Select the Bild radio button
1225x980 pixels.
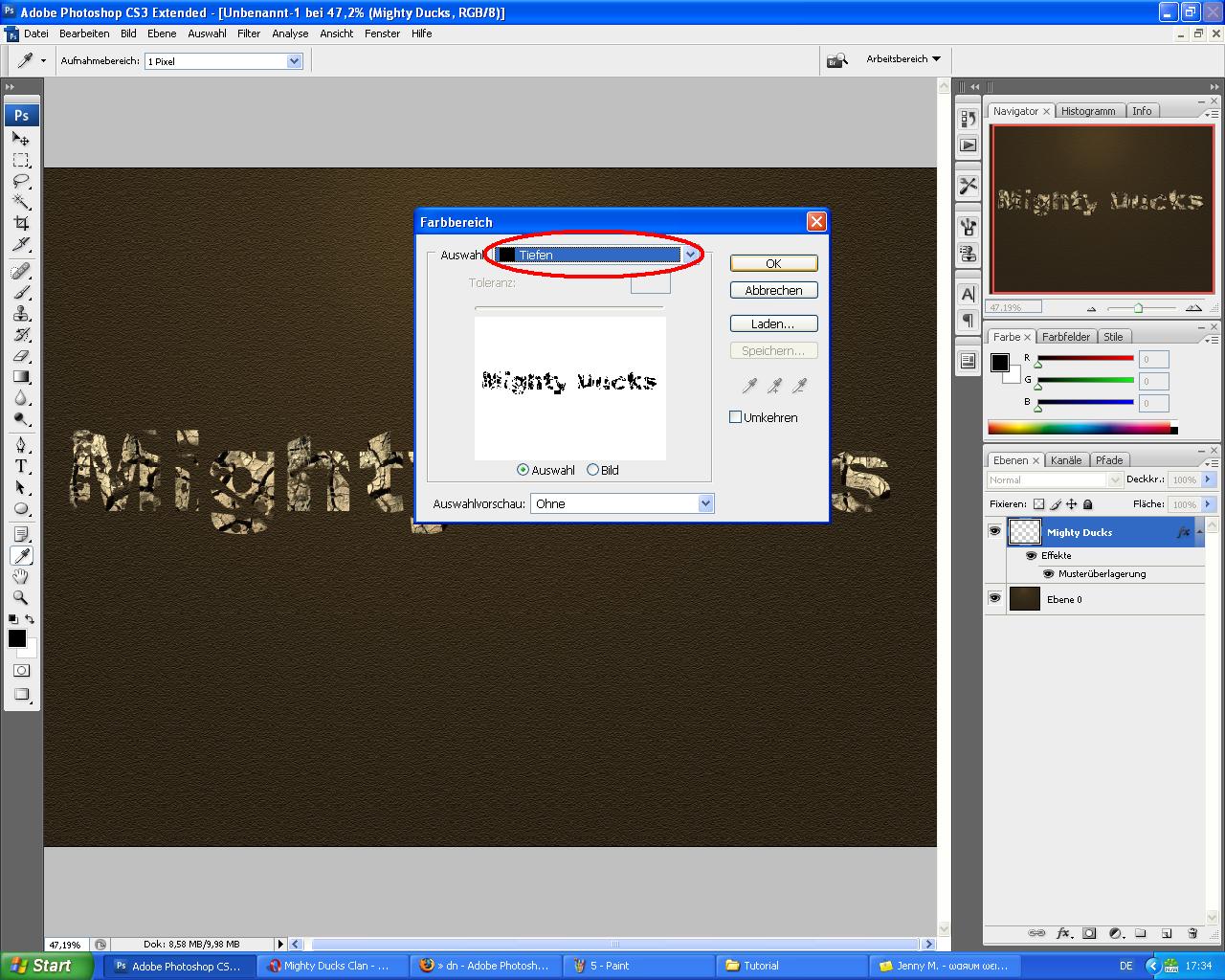[592, 470]
